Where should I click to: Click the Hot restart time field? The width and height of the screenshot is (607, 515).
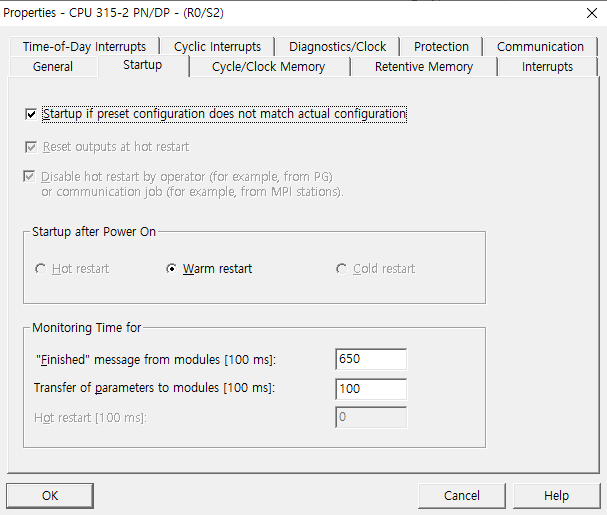(371, 417)
